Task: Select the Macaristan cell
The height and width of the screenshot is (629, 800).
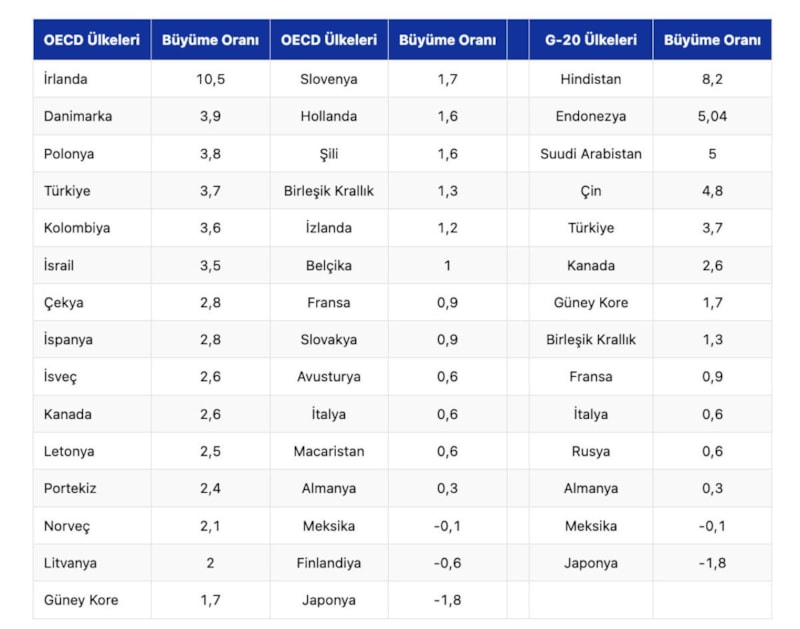Action: 329,451
